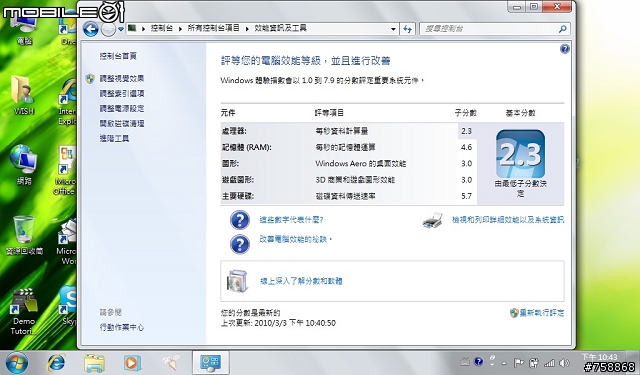The image size is (640, 375).
Task: Open 控制台首頁 link in sidebar
Action: point(118,56)
